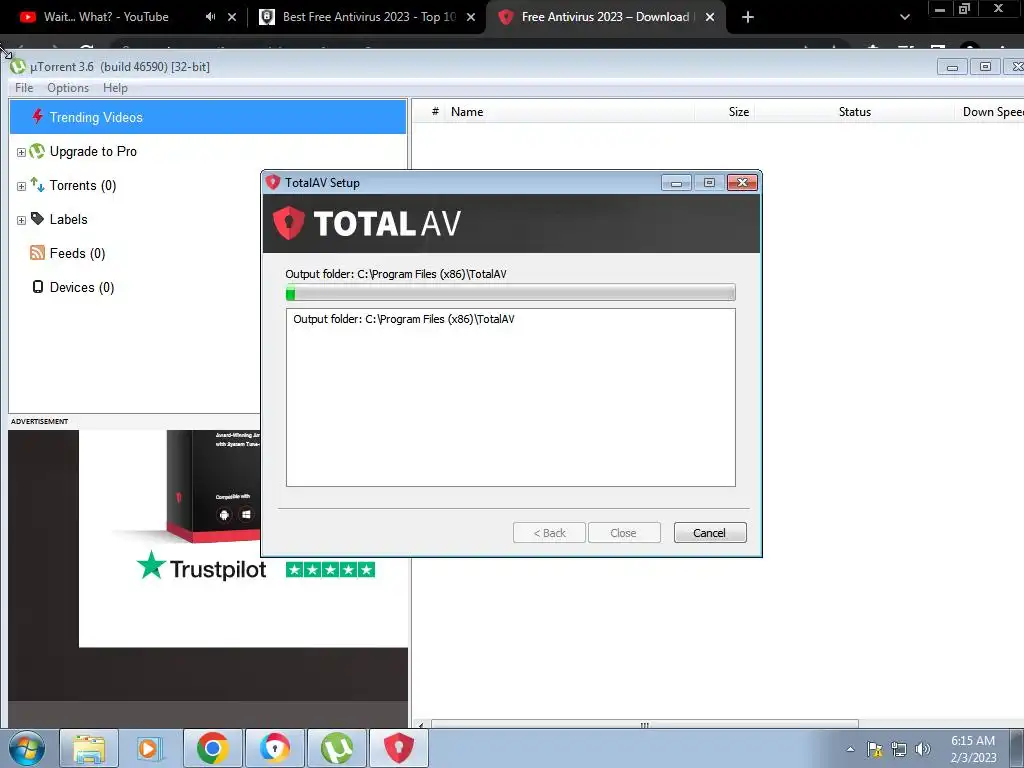Show hidden system tray icons
Viewport: 1024px width, 768px height.
(850, 749)
